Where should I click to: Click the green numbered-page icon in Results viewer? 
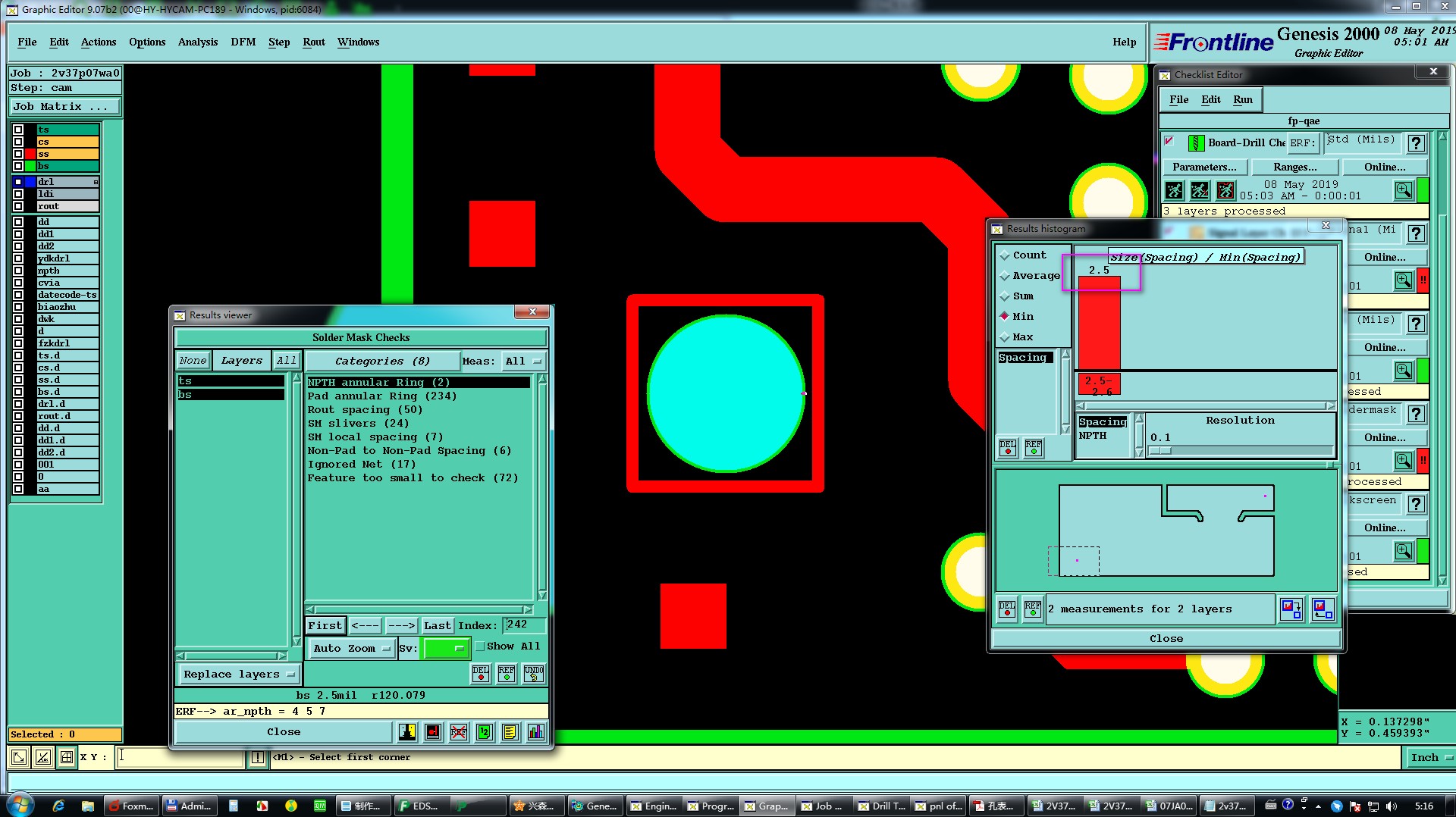click(x=485, y=731)
